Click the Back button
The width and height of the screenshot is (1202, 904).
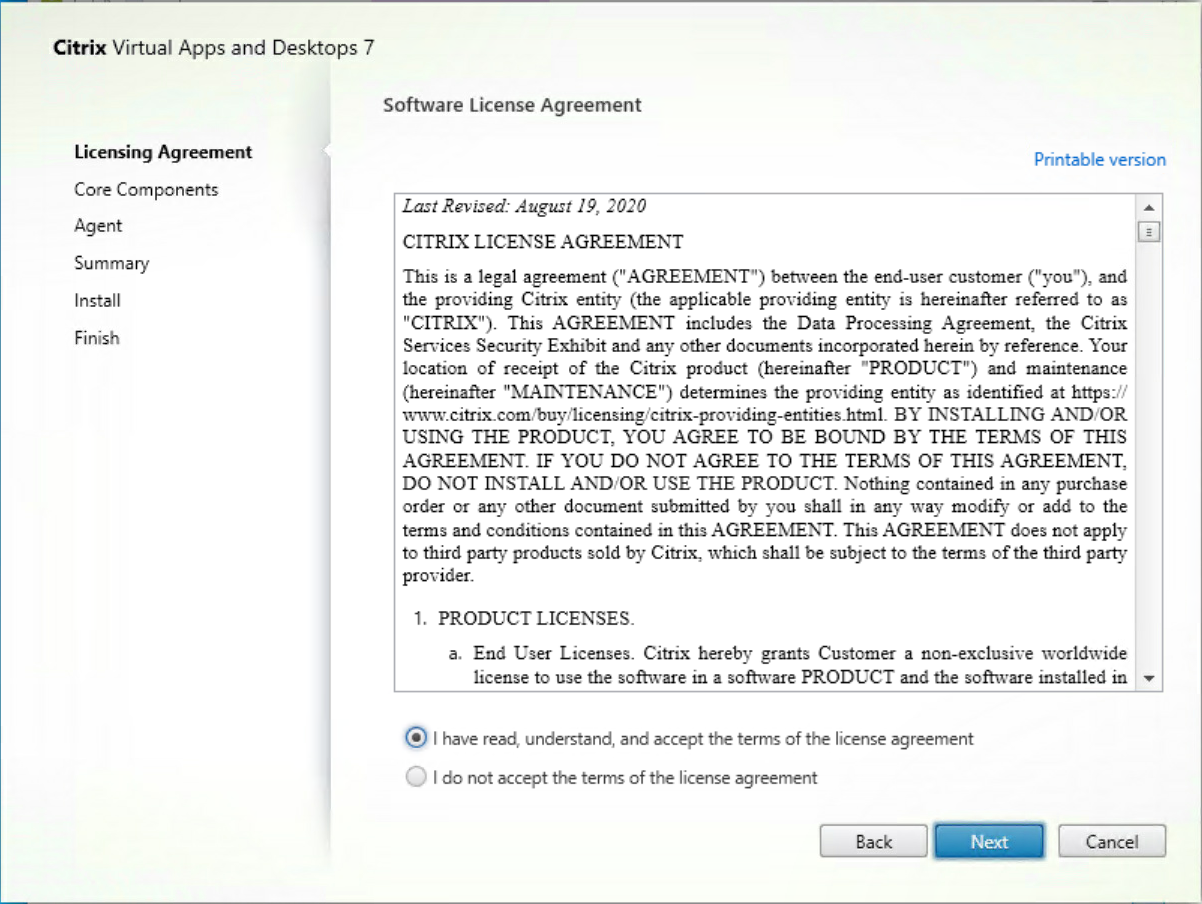click(872, 841)
